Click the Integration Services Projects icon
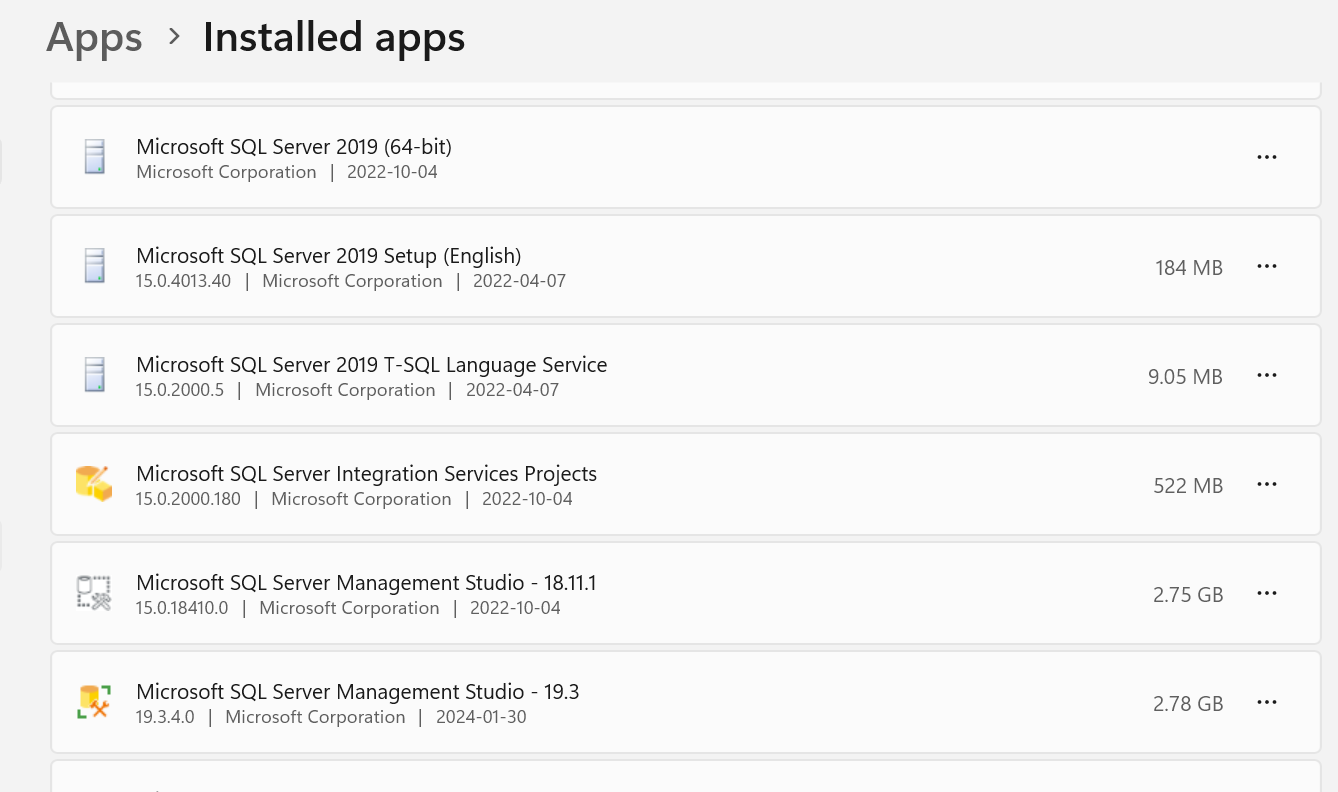Viewport: 1338px width, 792px height. 94,484
